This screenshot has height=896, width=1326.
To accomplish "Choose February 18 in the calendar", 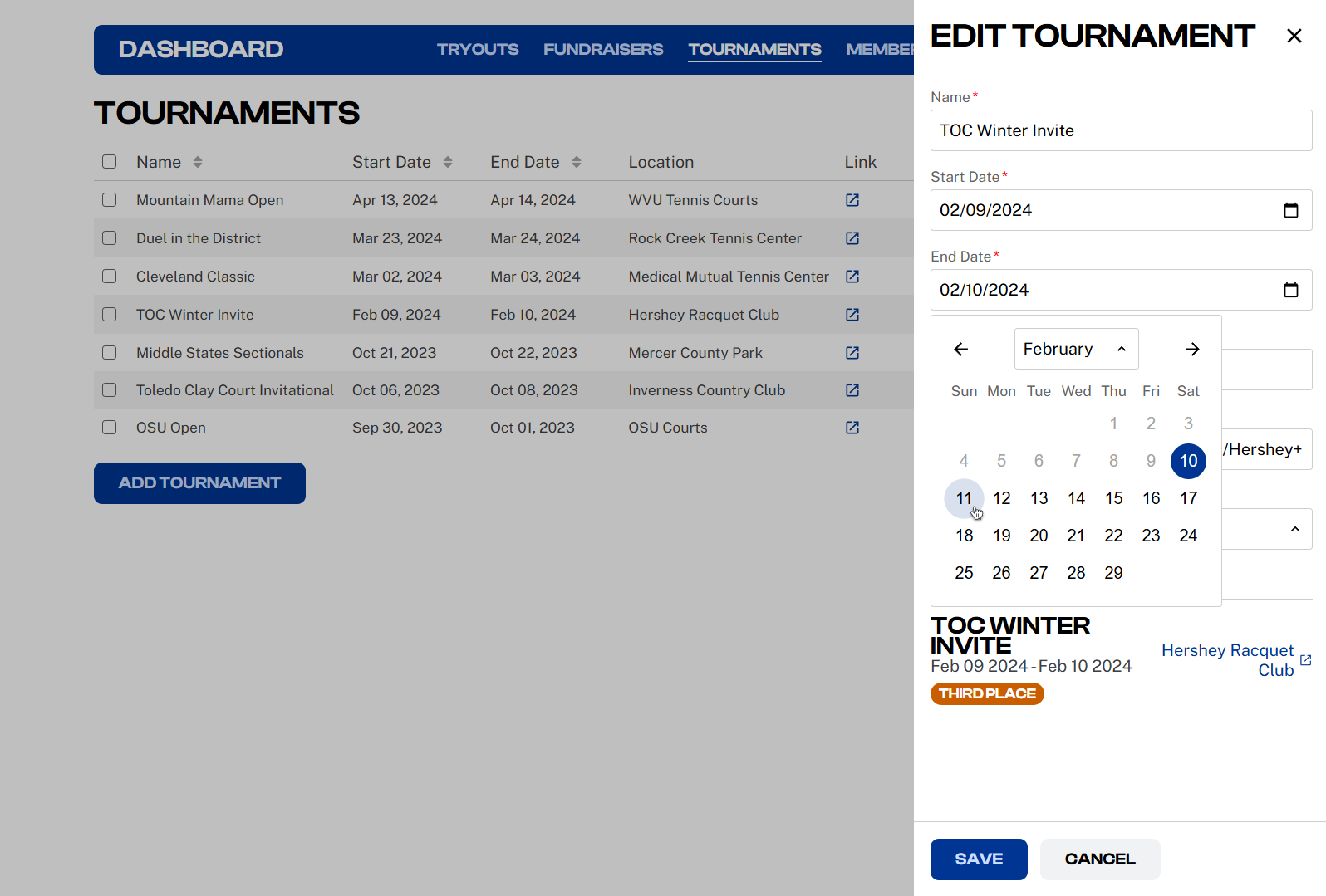I will point(964,536).
